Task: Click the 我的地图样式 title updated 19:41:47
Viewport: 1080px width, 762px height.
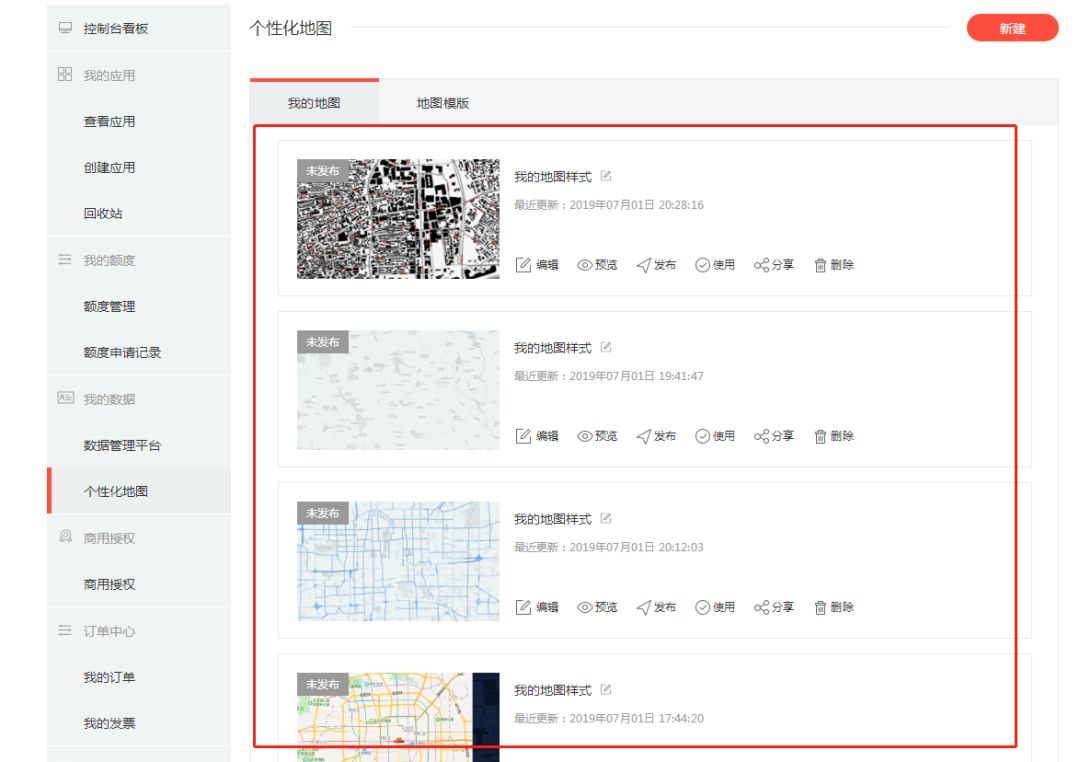Action: (553, 348)
